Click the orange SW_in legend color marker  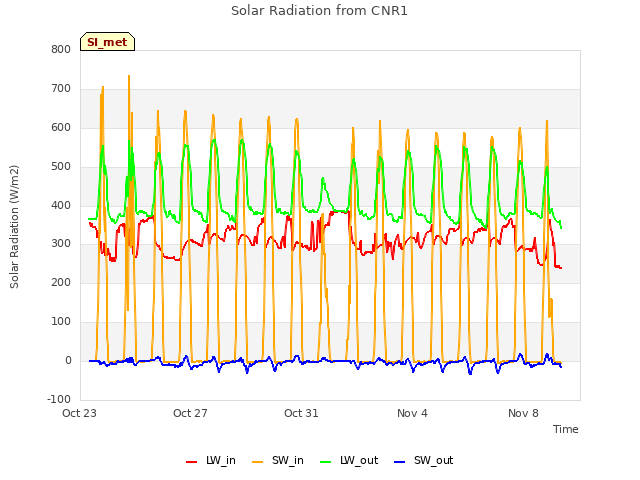[x=258, y=462]
